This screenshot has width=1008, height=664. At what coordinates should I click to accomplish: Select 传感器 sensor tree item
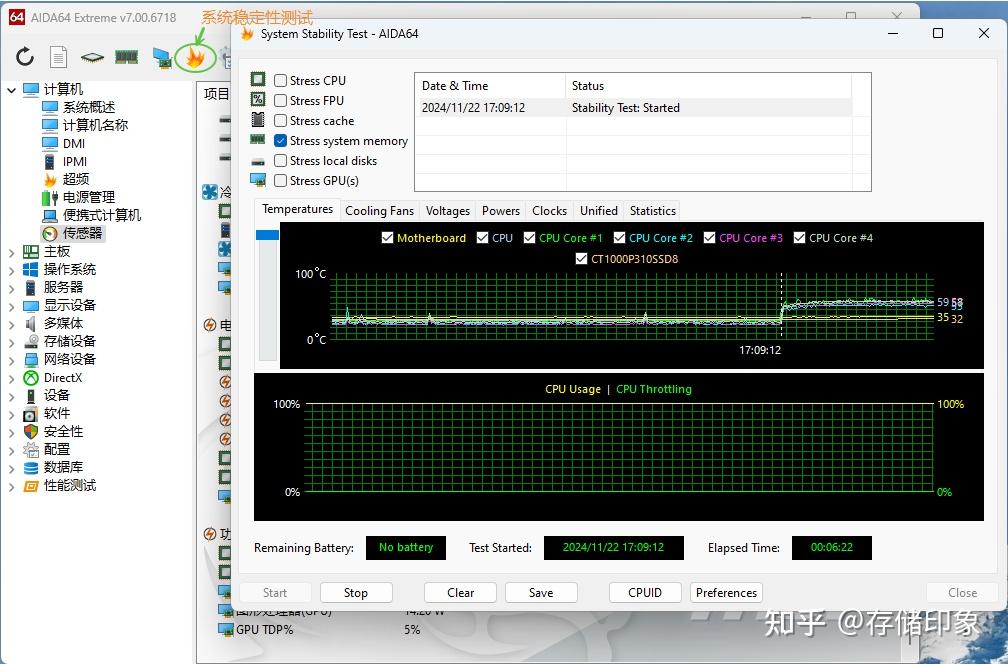point(82,233)
